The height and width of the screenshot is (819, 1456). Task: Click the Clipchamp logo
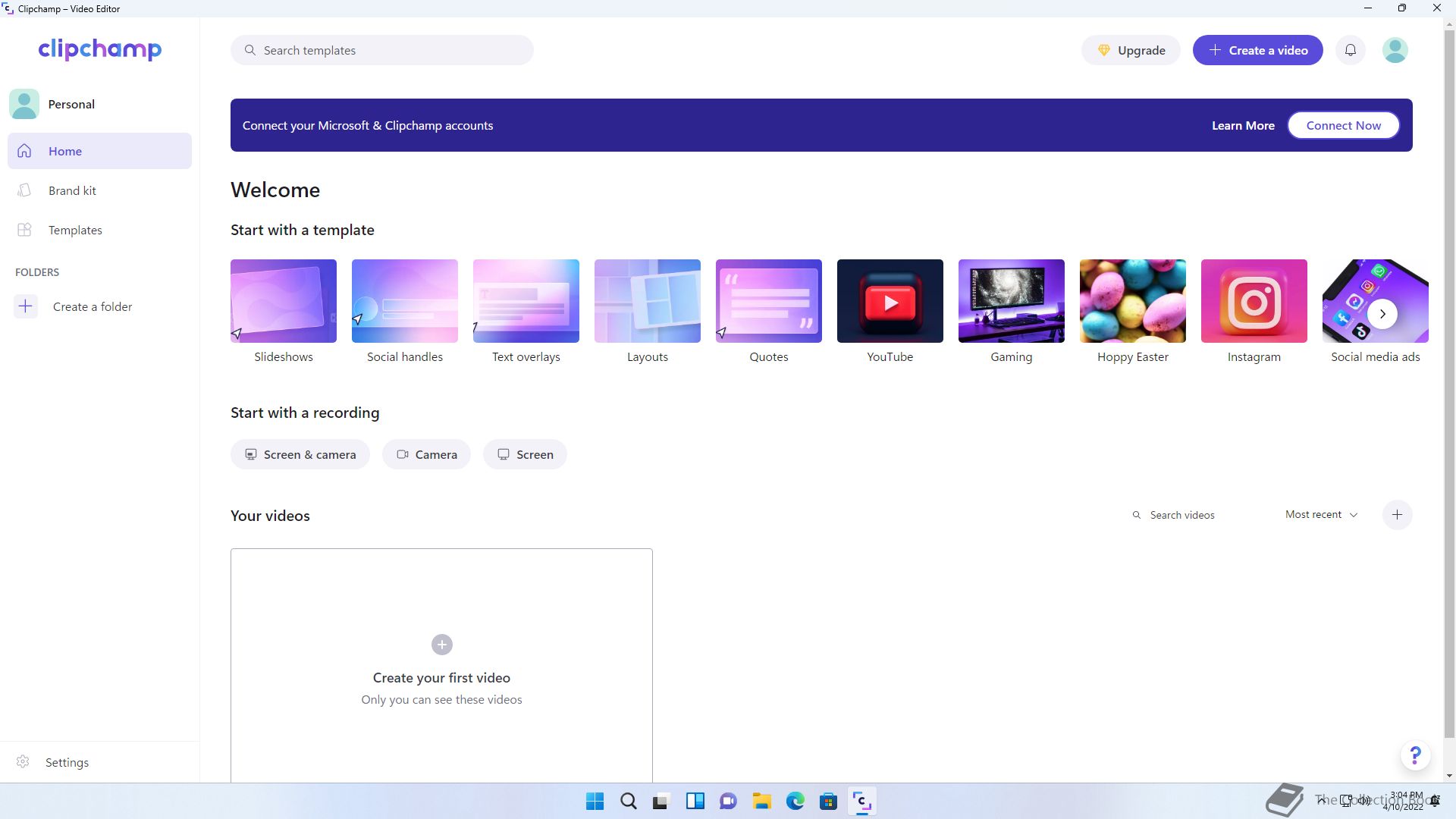[99, 49]
